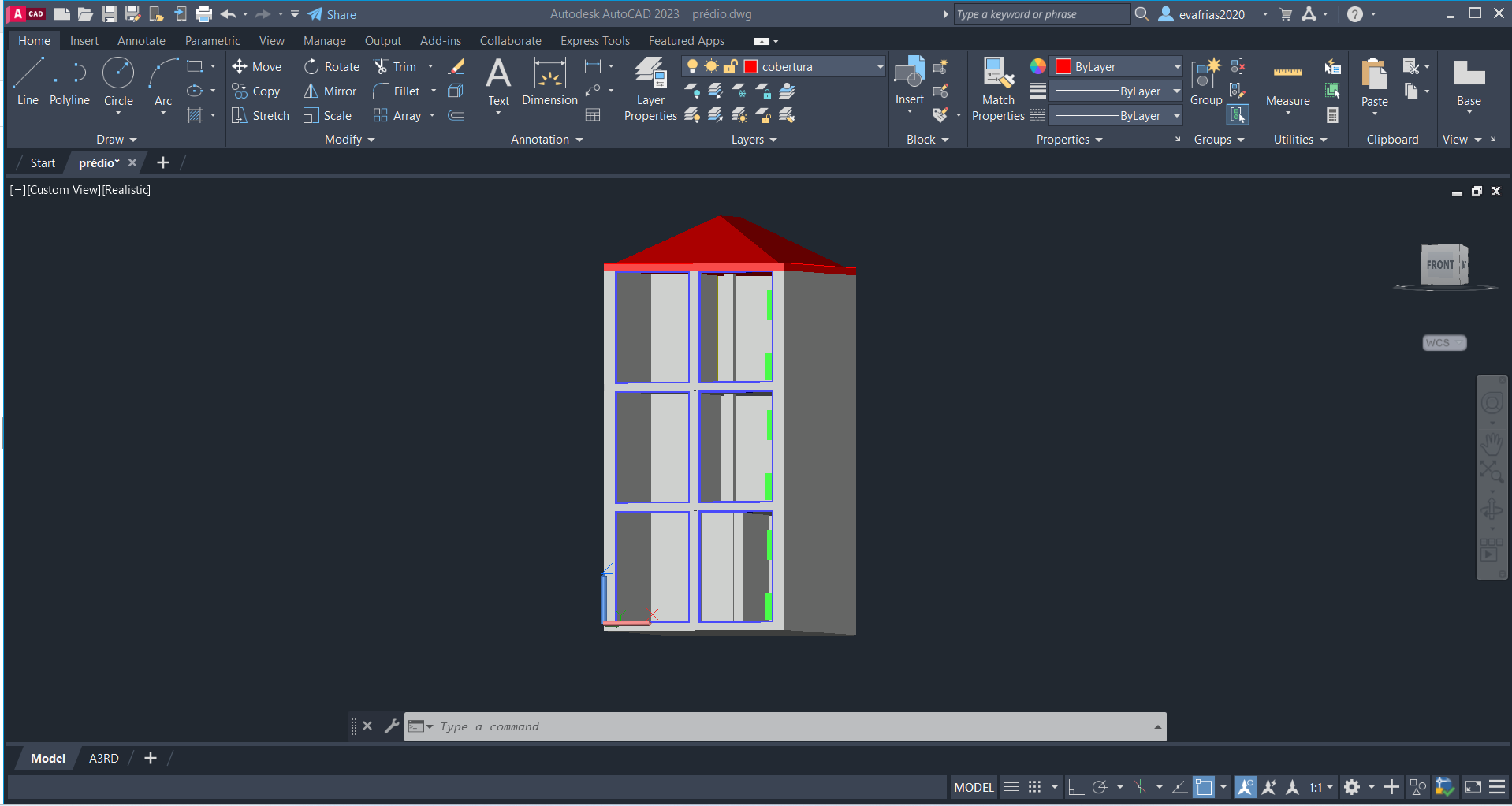This screenshot has width=1512, height=806.
Task: Select the Circle tool
Action: [x=118, y=80]
